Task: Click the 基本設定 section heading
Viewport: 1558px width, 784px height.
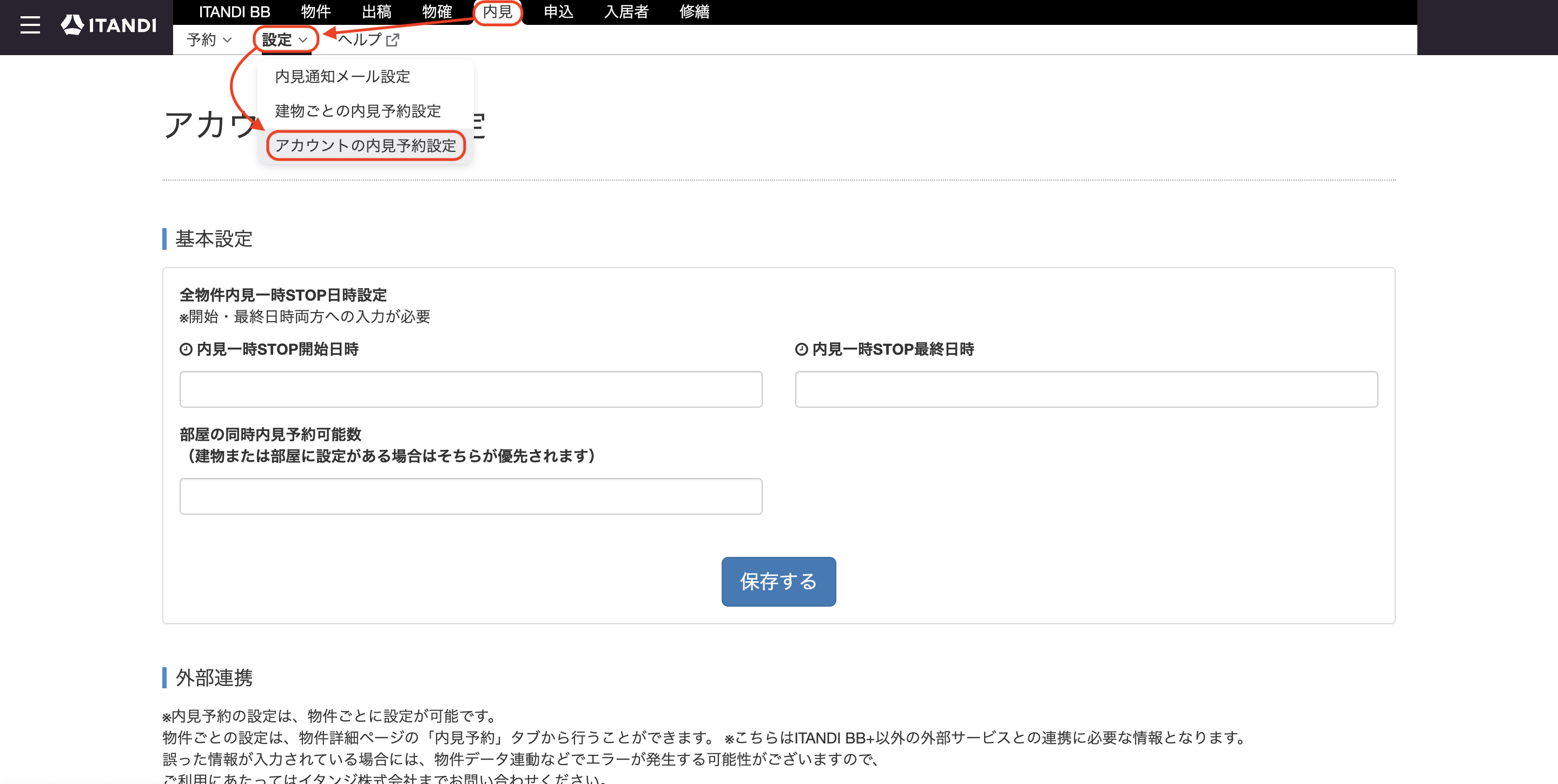Action: coord(214,239)
